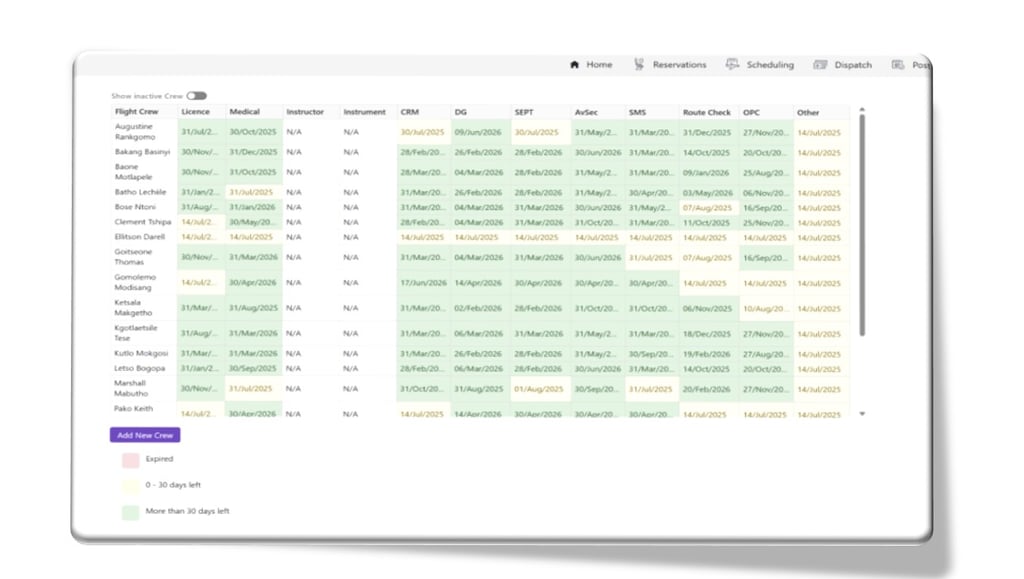
Task: Click the 0 - 30 days left yellow swatch
Action: (131, 486)
